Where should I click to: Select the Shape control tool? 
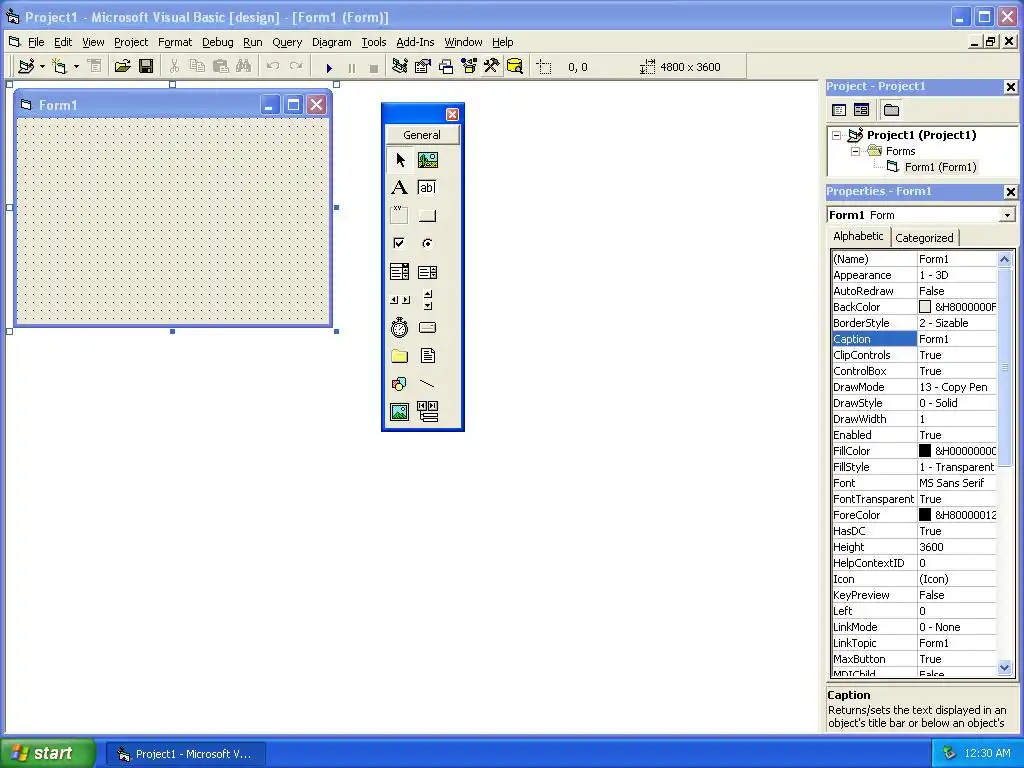tap(400, 383)
